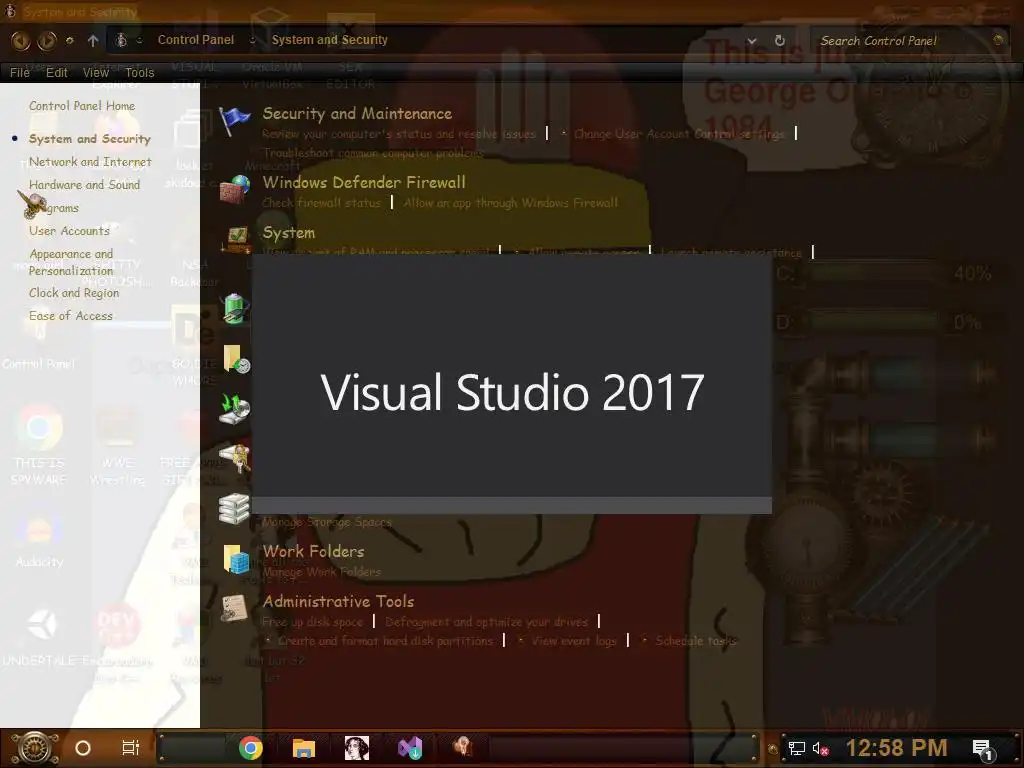Open the Work Folders heading
The image size is (1024, 768).
pos(313,551)
